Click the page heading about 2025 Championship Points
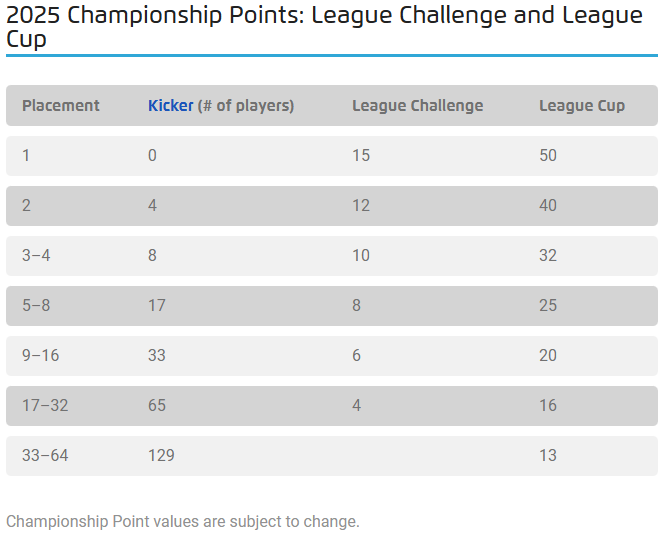The height and width of the screenshot is (544, 664). click(324, 28)
